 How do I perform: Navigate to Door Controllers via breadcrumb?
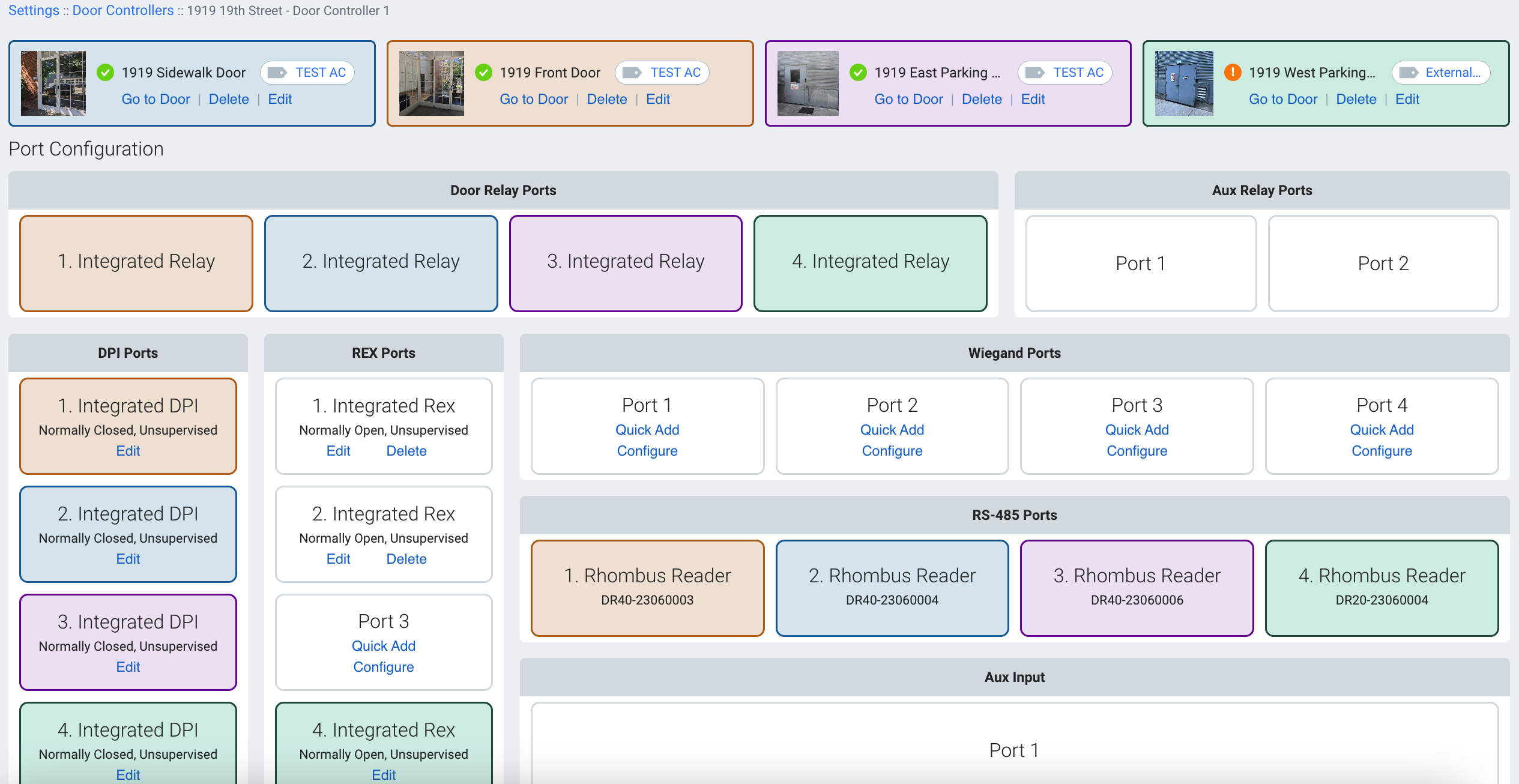(x=122, y=10)
